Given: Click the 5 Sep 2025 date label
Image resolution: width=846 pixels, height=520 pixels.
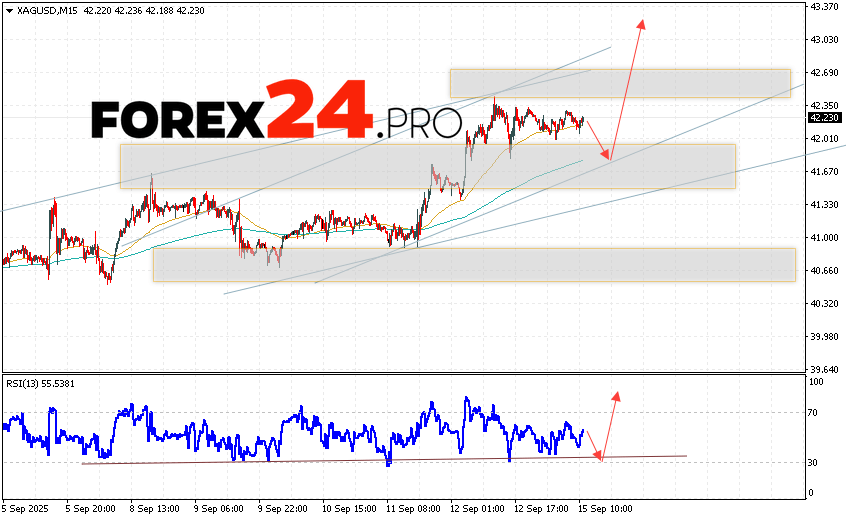Looking at the screenshot, I should pos(27,507).
